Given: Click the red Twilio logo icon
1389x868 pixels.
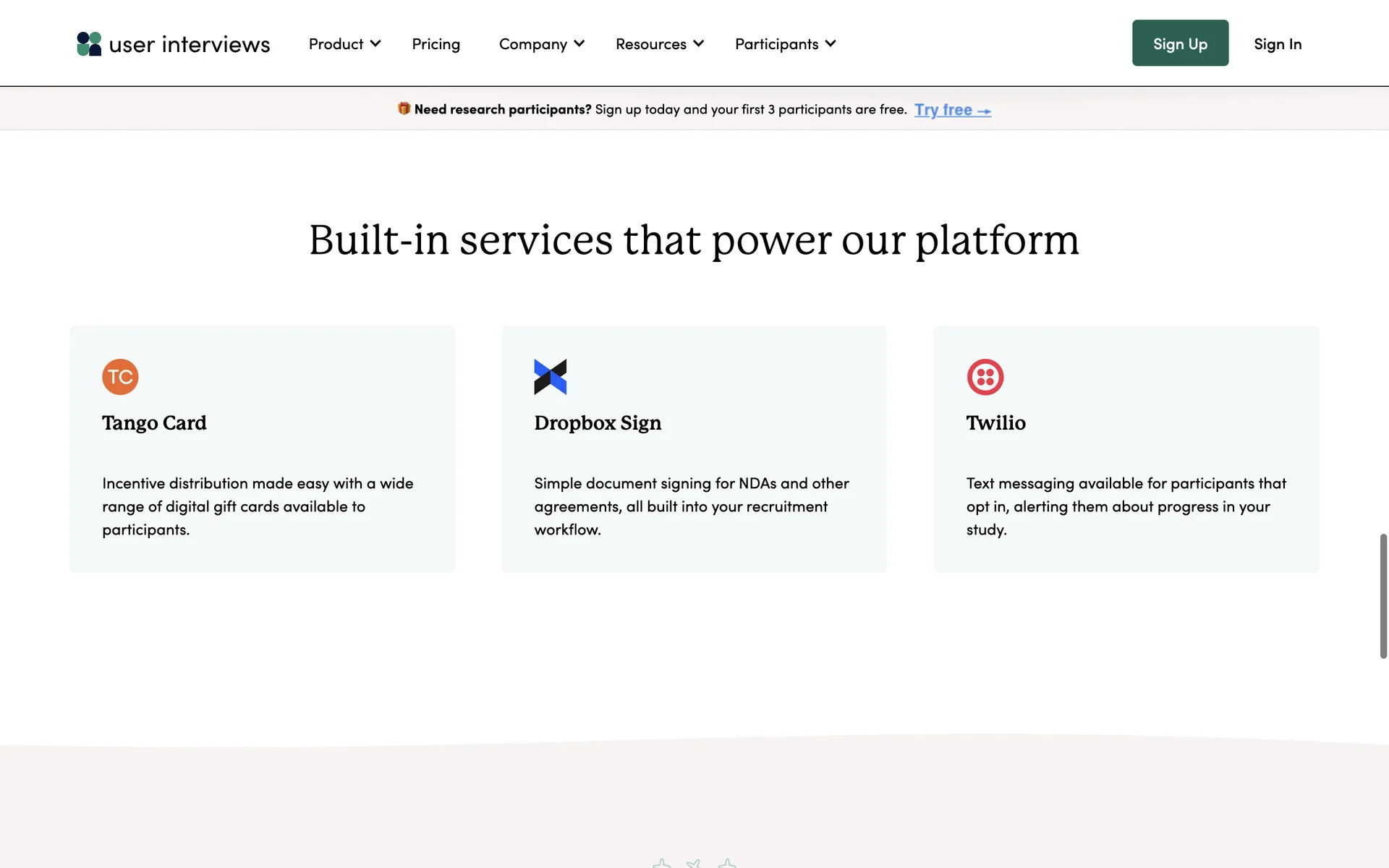Looking at the screenshot, I should point(985,377).
